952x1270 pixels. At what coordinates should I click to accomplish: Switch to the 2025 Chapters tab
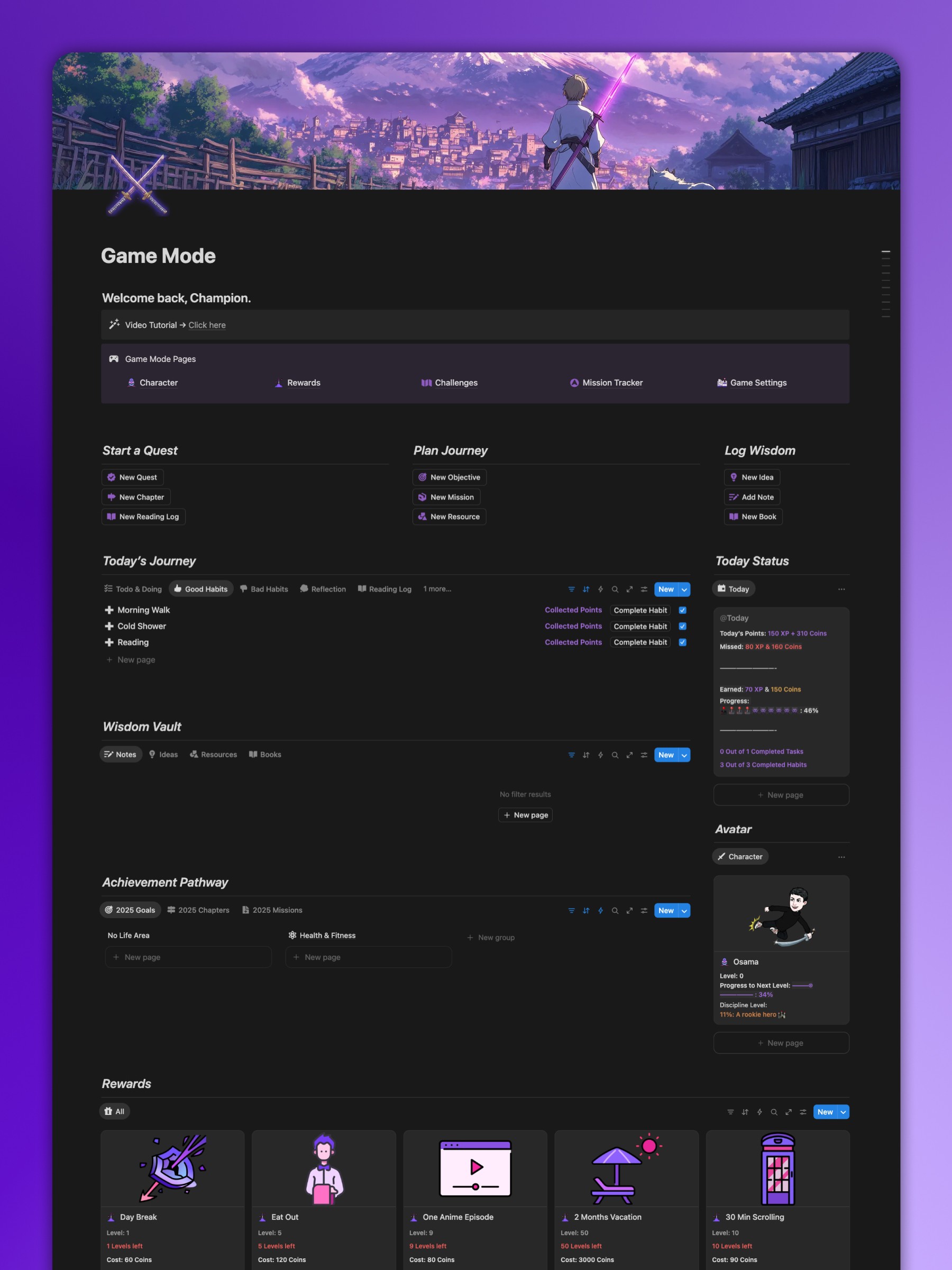tap(198, 910)
